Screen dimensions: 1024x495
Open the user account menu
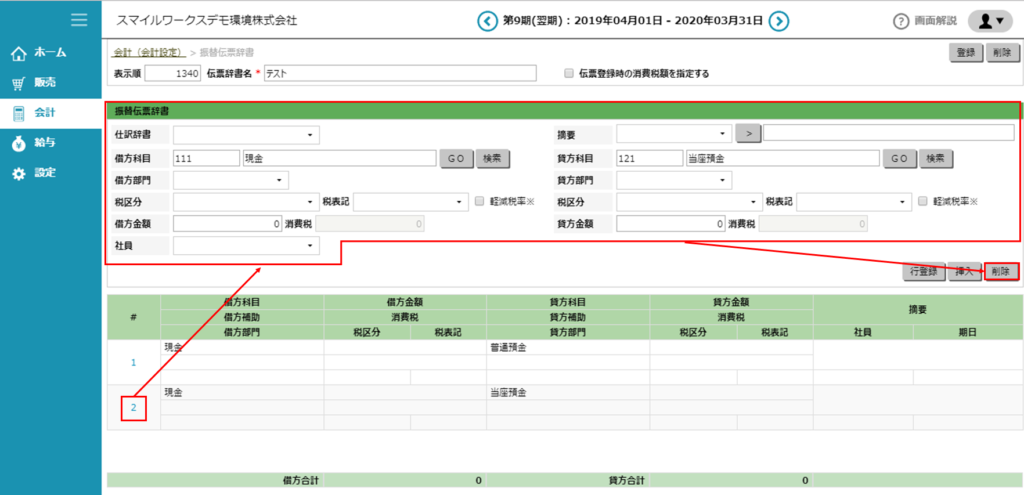pyautogui.click(x=990, y=21)
